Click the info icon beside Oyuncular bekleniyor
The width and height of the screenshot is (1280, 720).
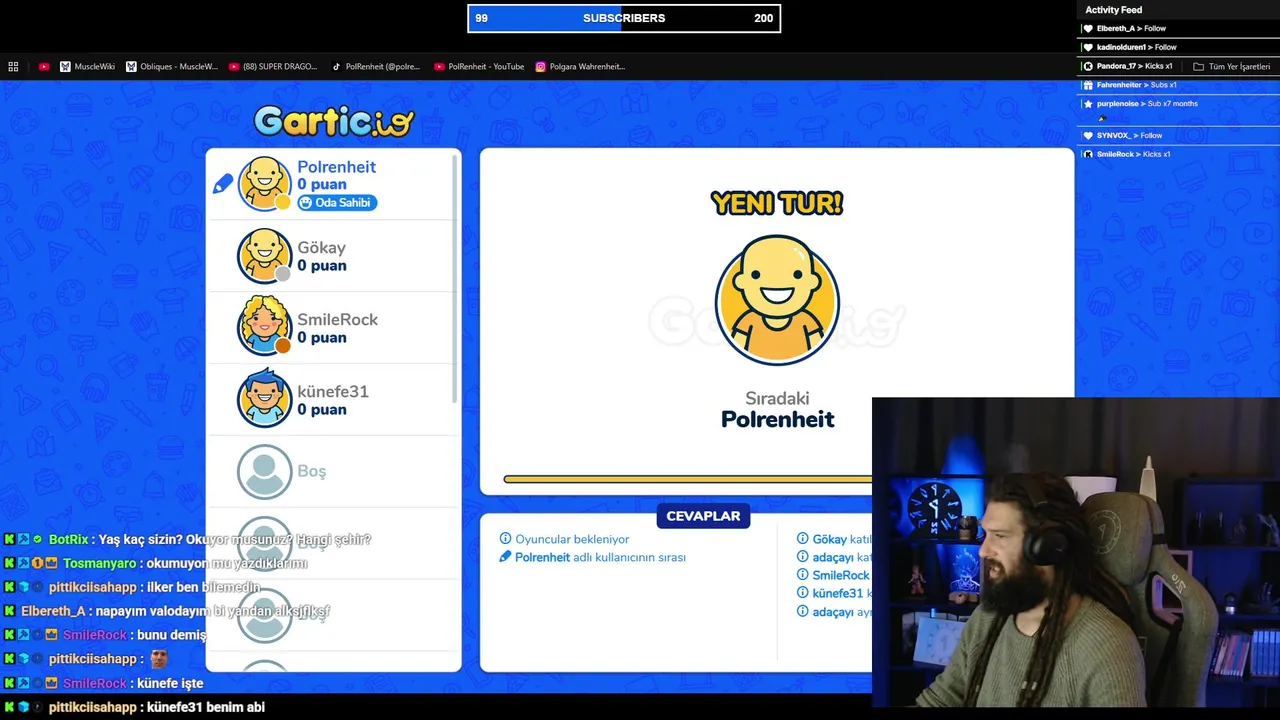tap(505, 539)
